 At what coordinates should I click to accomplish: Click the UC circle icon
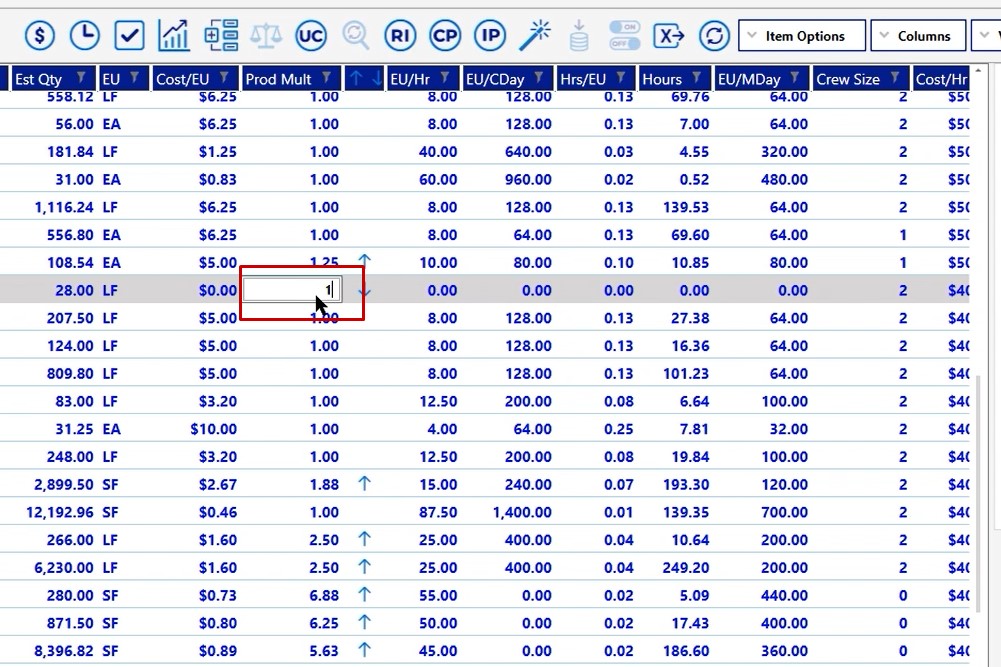click(311, 36)
